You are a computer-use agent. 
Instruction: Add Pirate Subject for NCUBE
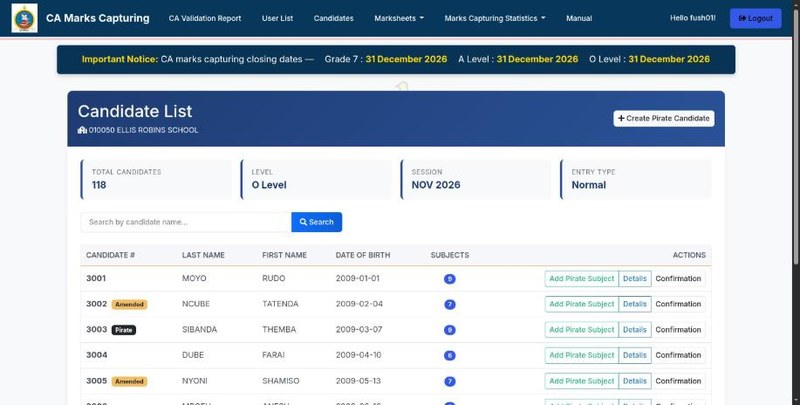point(582,304)
